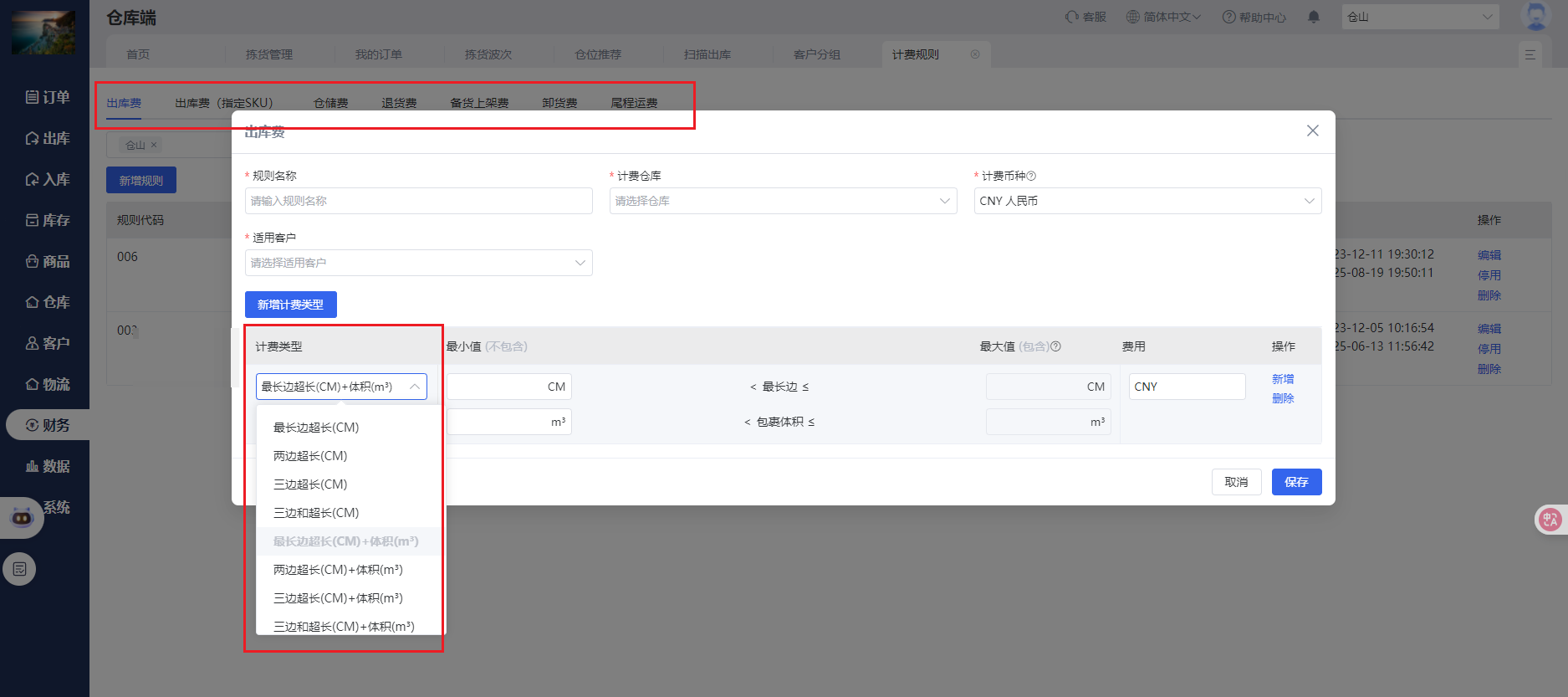
Task: Open the 出库 sidebar section
Action: (48, 138)
